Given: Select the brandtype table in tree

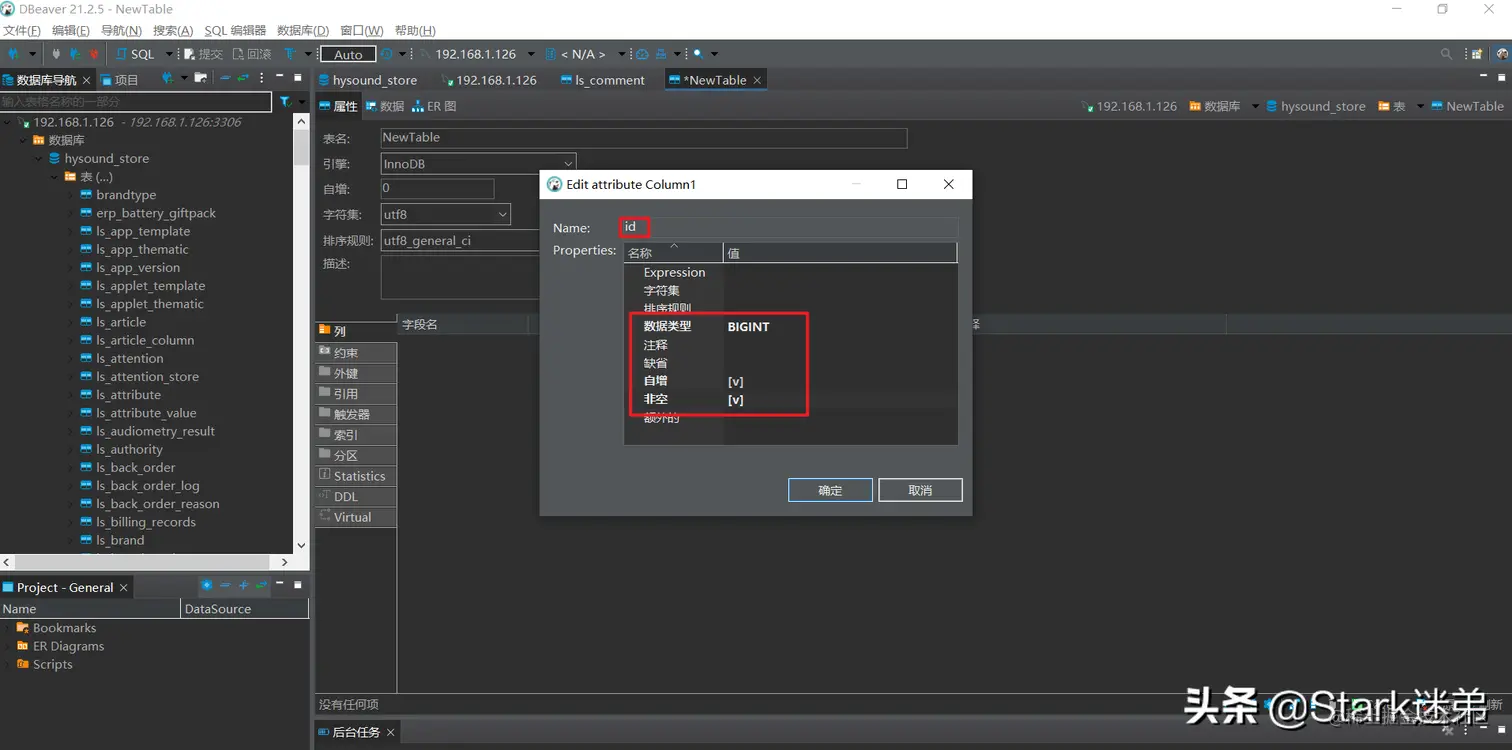Looking at the screenshot, I should coord(126,195).
